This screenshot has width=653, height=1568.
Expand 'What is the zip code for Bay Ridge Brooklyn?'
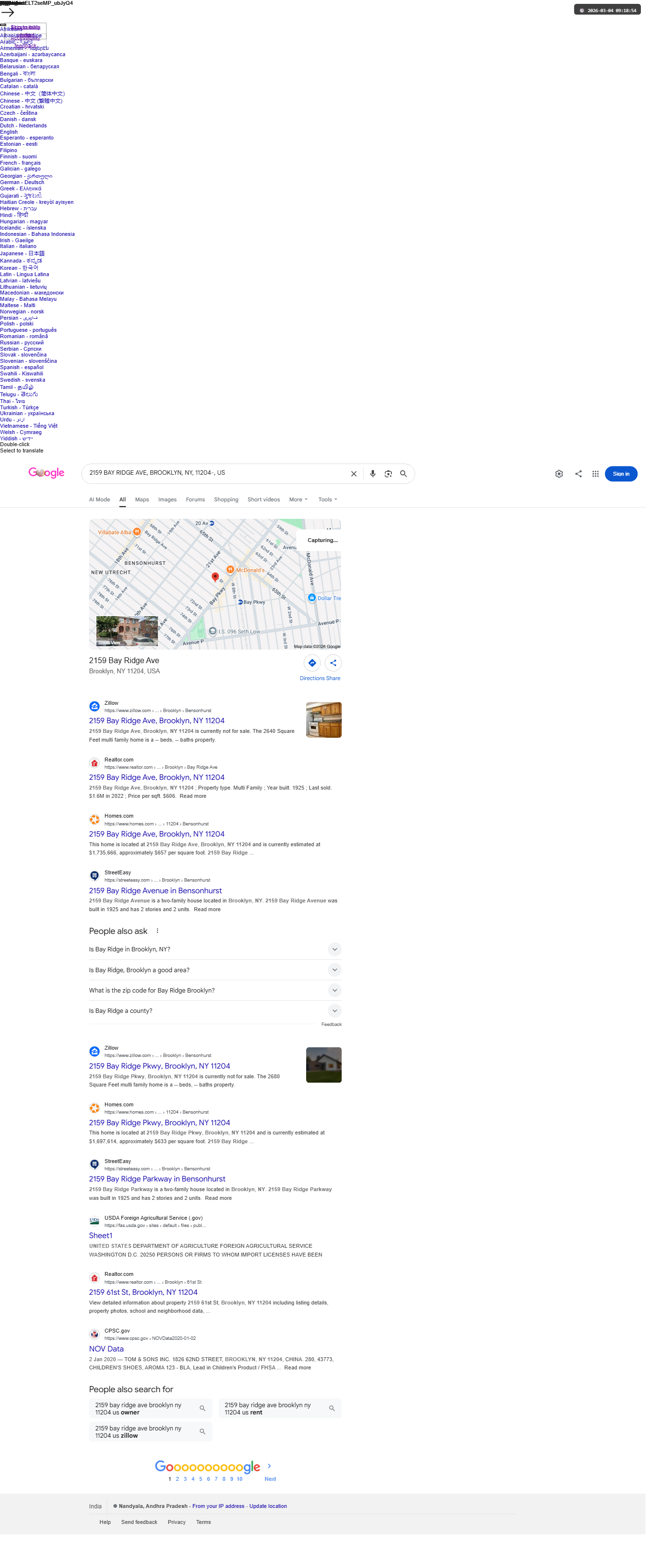pyautogui.click(x=215, y=990)
